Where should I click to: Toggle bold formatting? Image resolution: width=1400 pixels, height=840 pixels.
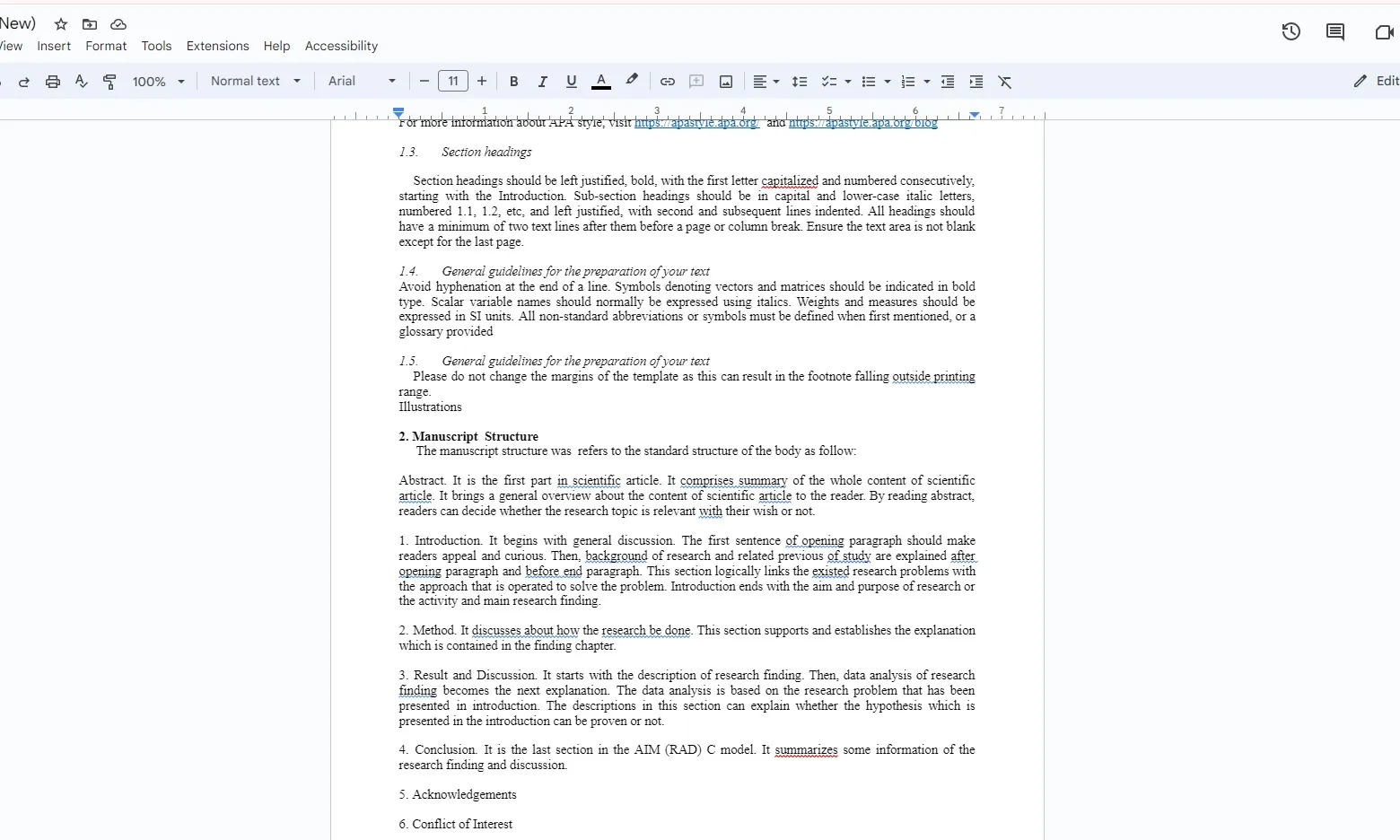click(513, 82)
